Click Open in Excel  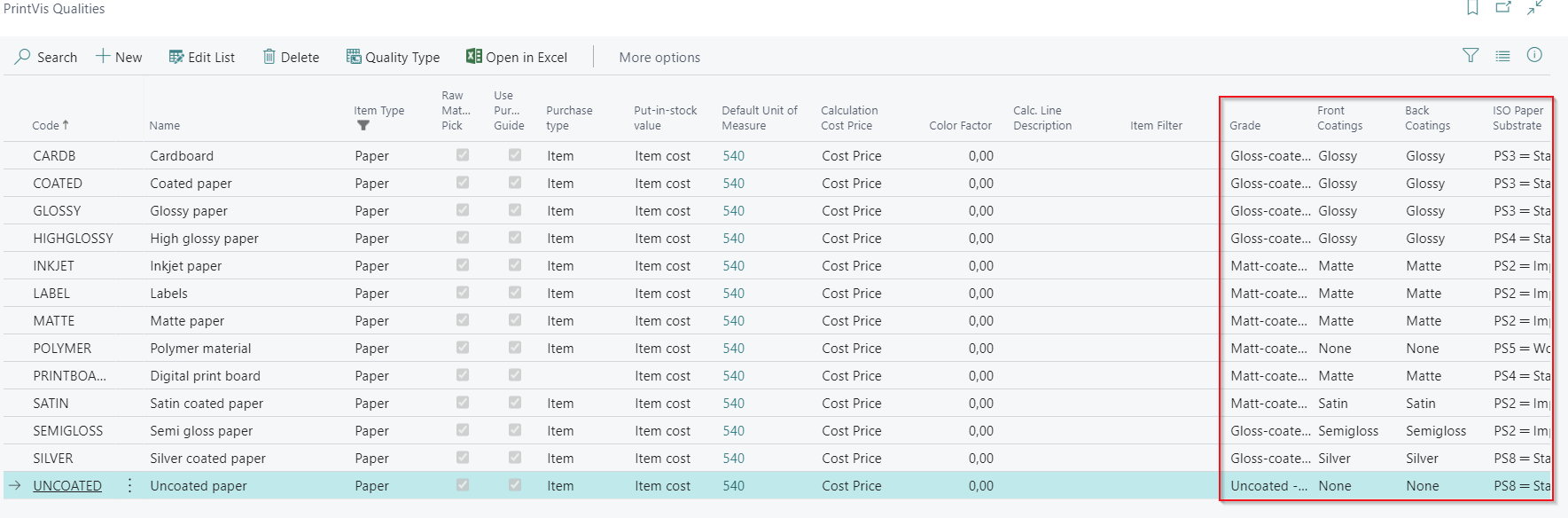(x=517, y=57)
